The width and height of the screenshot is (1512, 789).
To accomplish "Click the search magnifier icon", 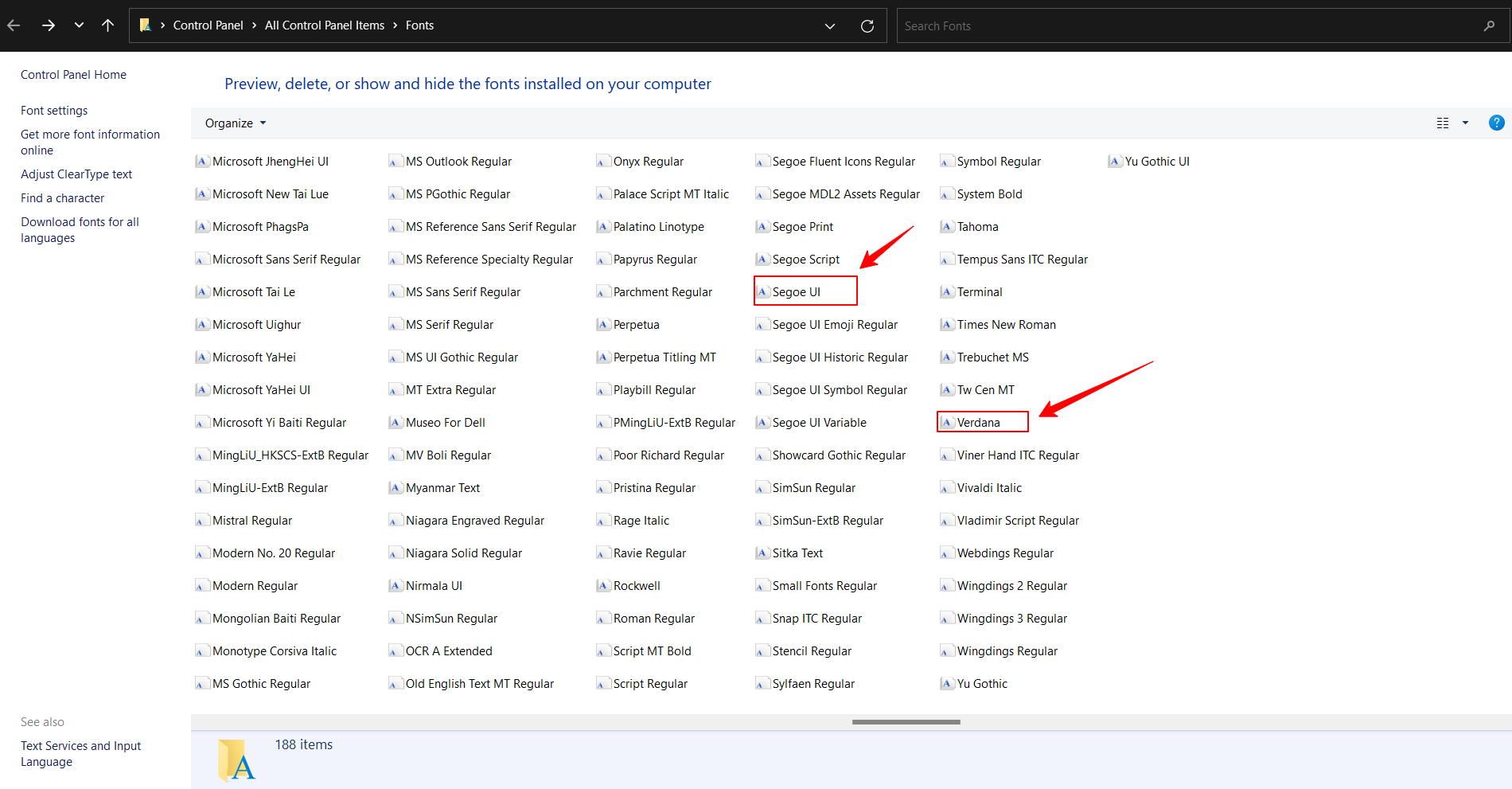I will coord(1489,25).
